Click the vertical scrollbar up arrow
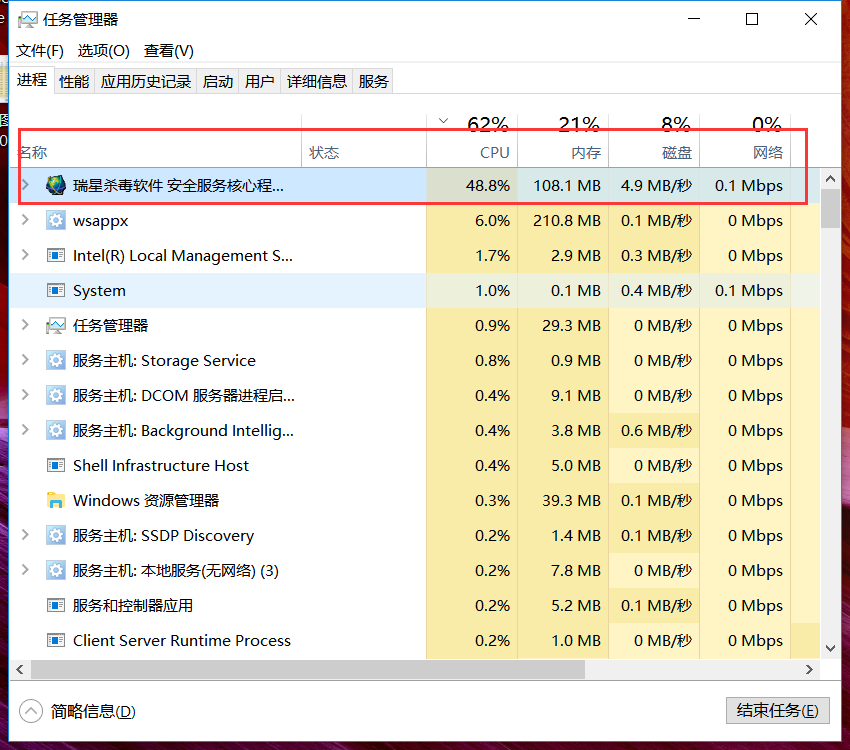The height and width of the screenshot is (750, 850). click(830, 178)
